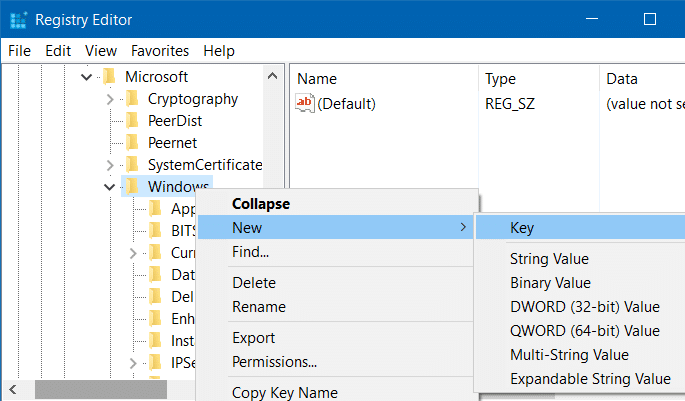The image size is (685, 401).
Task: Minimize the Registry Editor window
Action: (x=592, y=19)
